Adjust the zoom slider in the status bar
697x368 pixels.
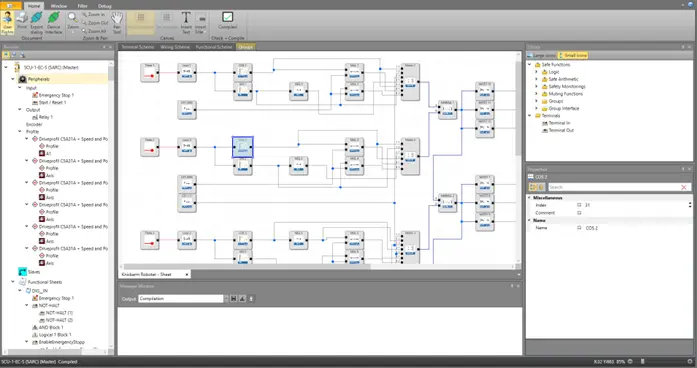pyautogui.click(x=643, y=362)
